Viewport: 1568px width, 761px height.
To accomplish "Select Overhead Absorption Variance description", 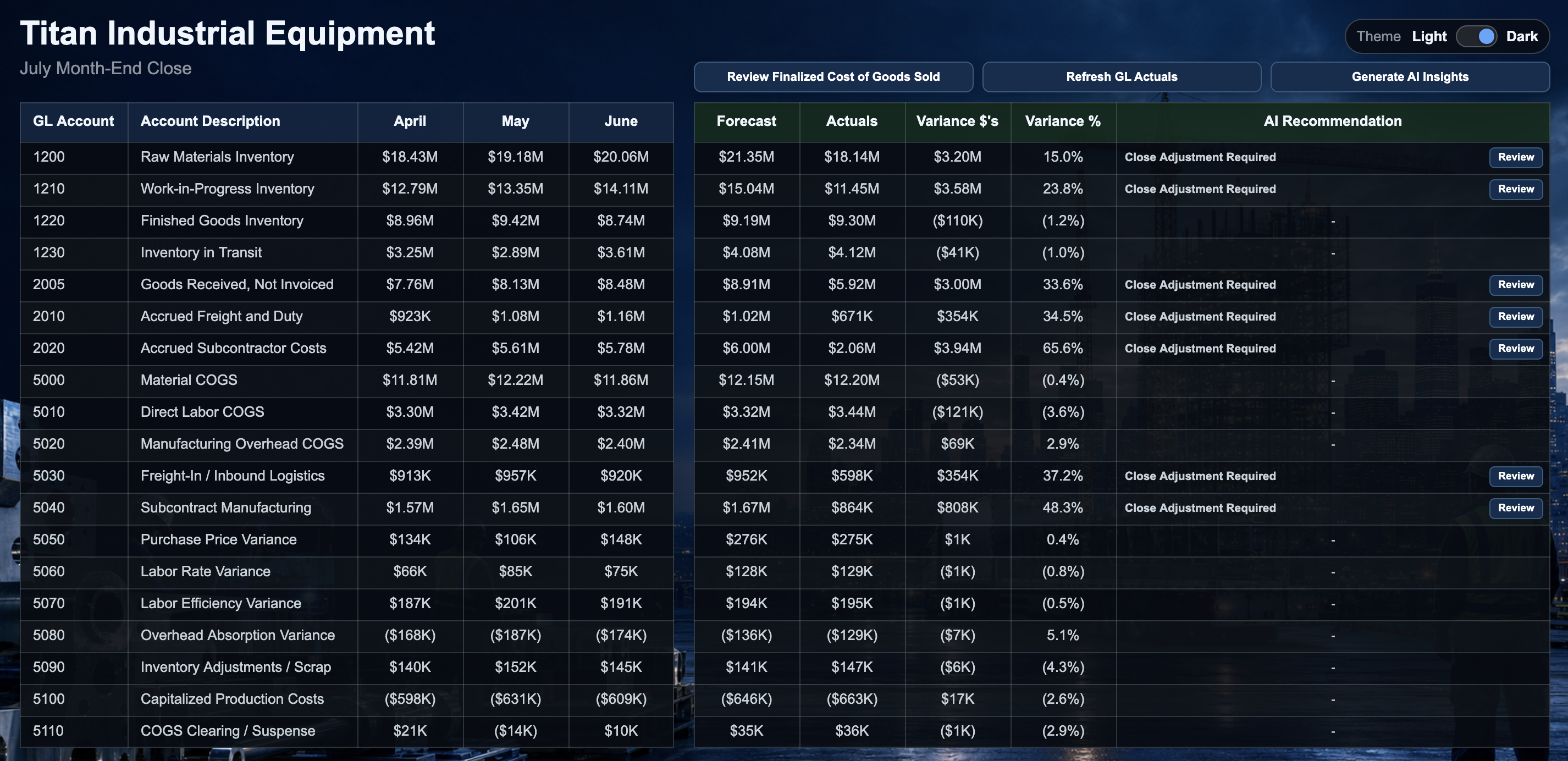I will tap(238, 635).
